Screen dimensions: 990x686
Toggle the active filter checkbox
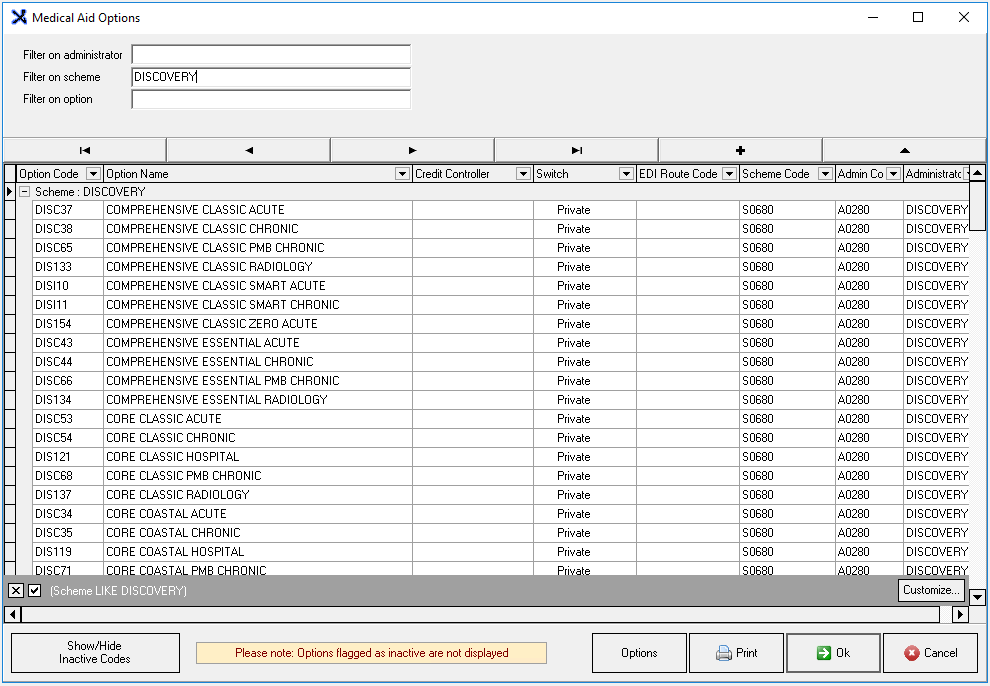tap(35, 591)
